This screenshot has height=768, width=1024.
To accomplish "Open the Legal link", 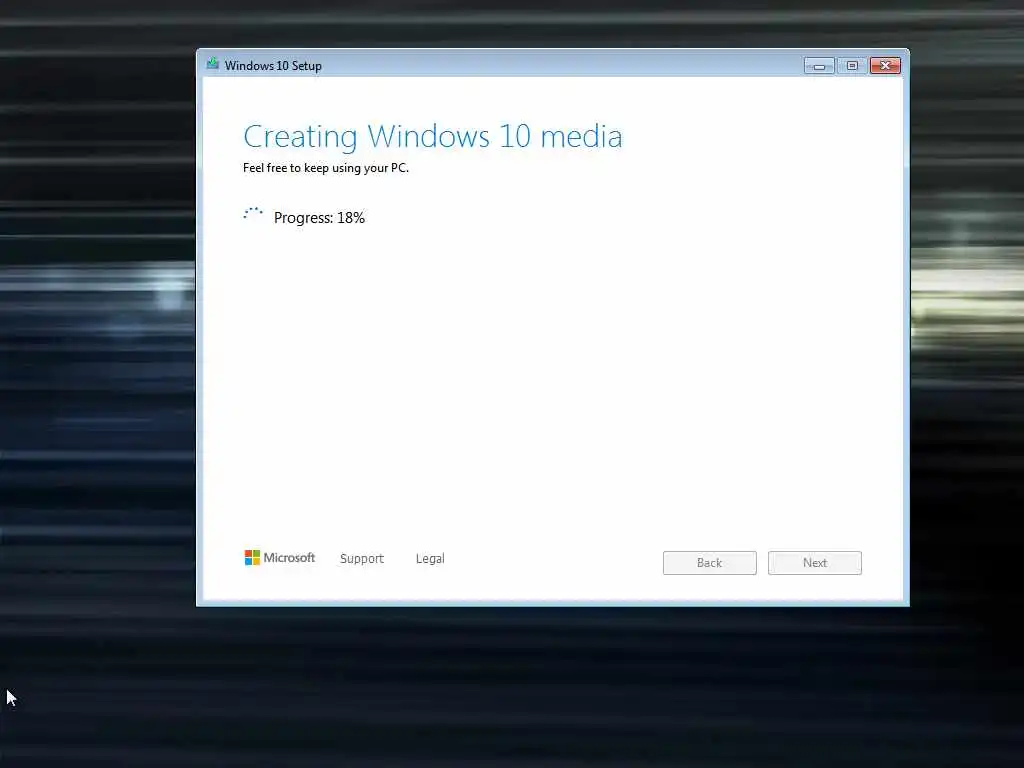I will point(430,559).
